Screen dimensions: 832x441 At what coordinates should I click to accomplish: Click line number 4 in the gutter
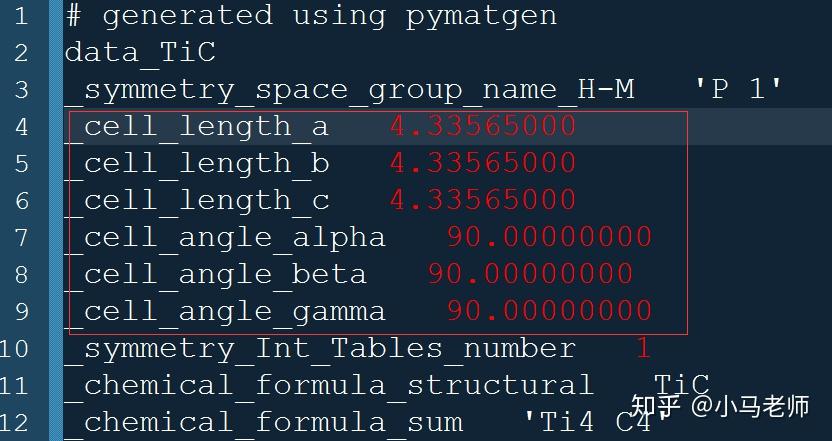pos(22,126)
